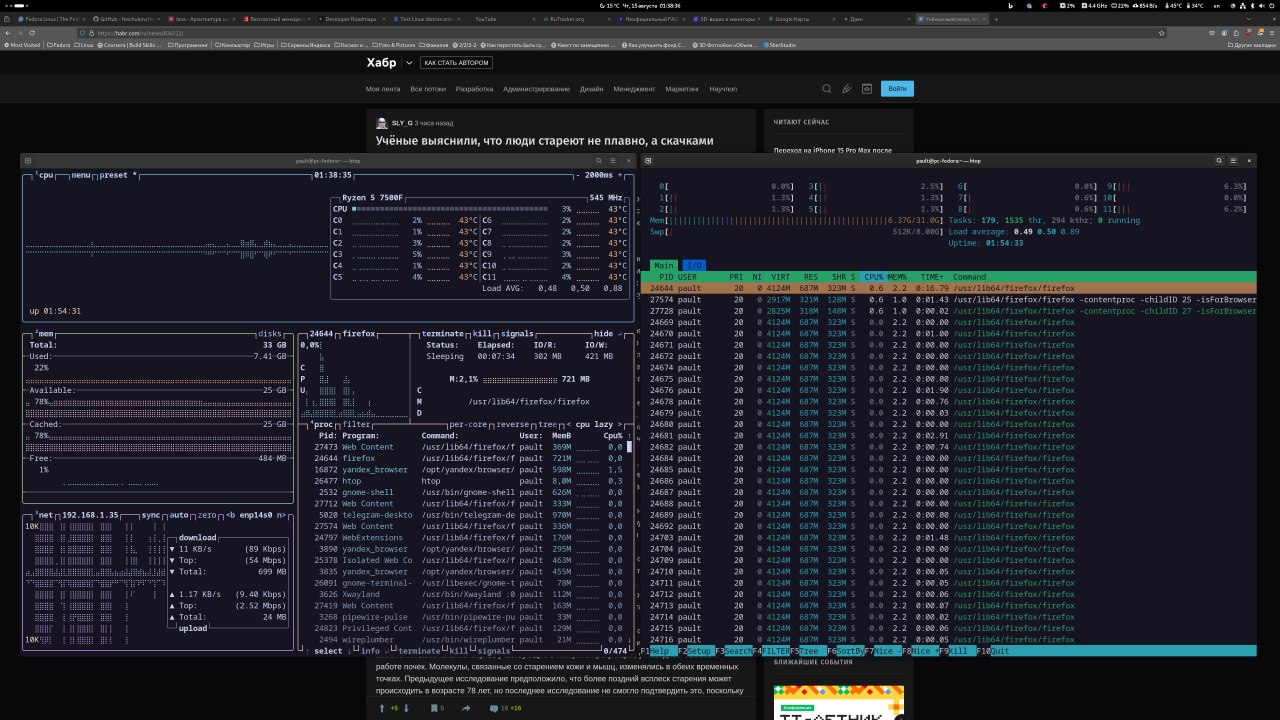Click the SLY_G author avatar on the article

tap(382, 123)
